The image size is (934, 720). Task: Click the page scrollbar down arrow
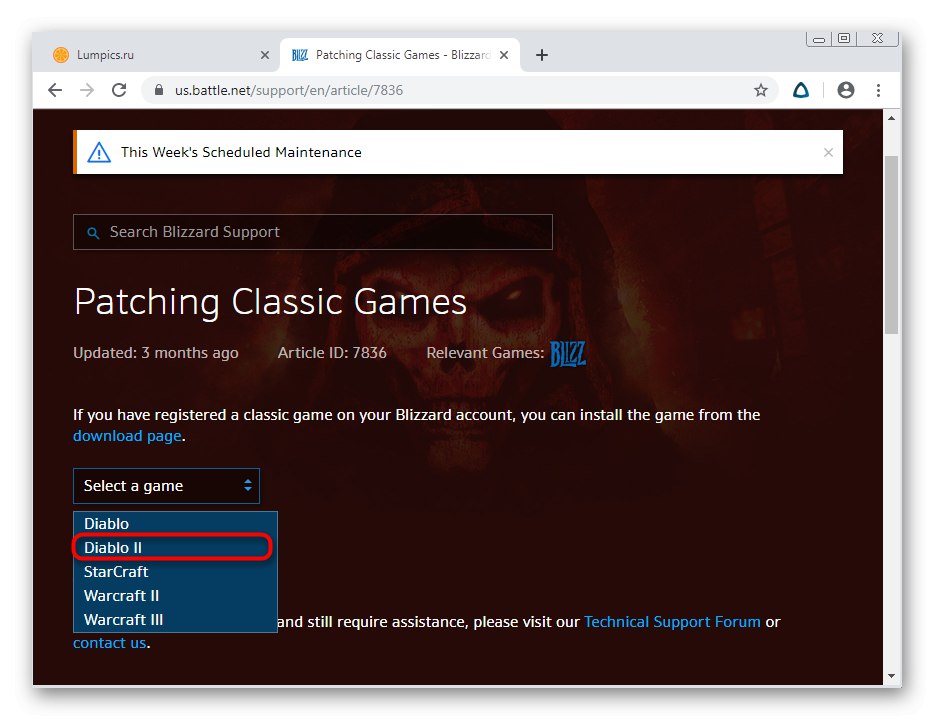coord(891,676)
